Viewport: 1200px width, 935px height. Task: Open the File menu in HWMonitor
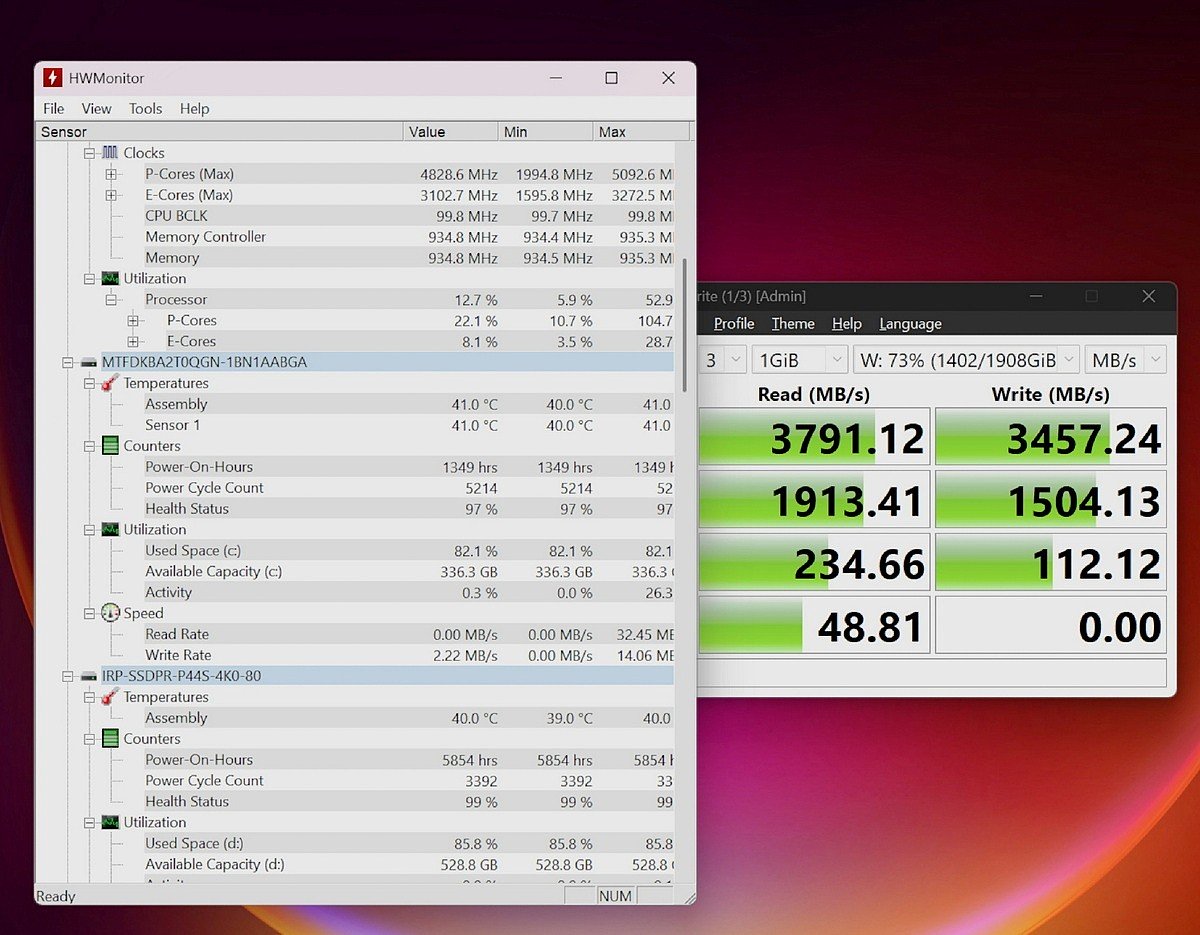coord(54,108)
